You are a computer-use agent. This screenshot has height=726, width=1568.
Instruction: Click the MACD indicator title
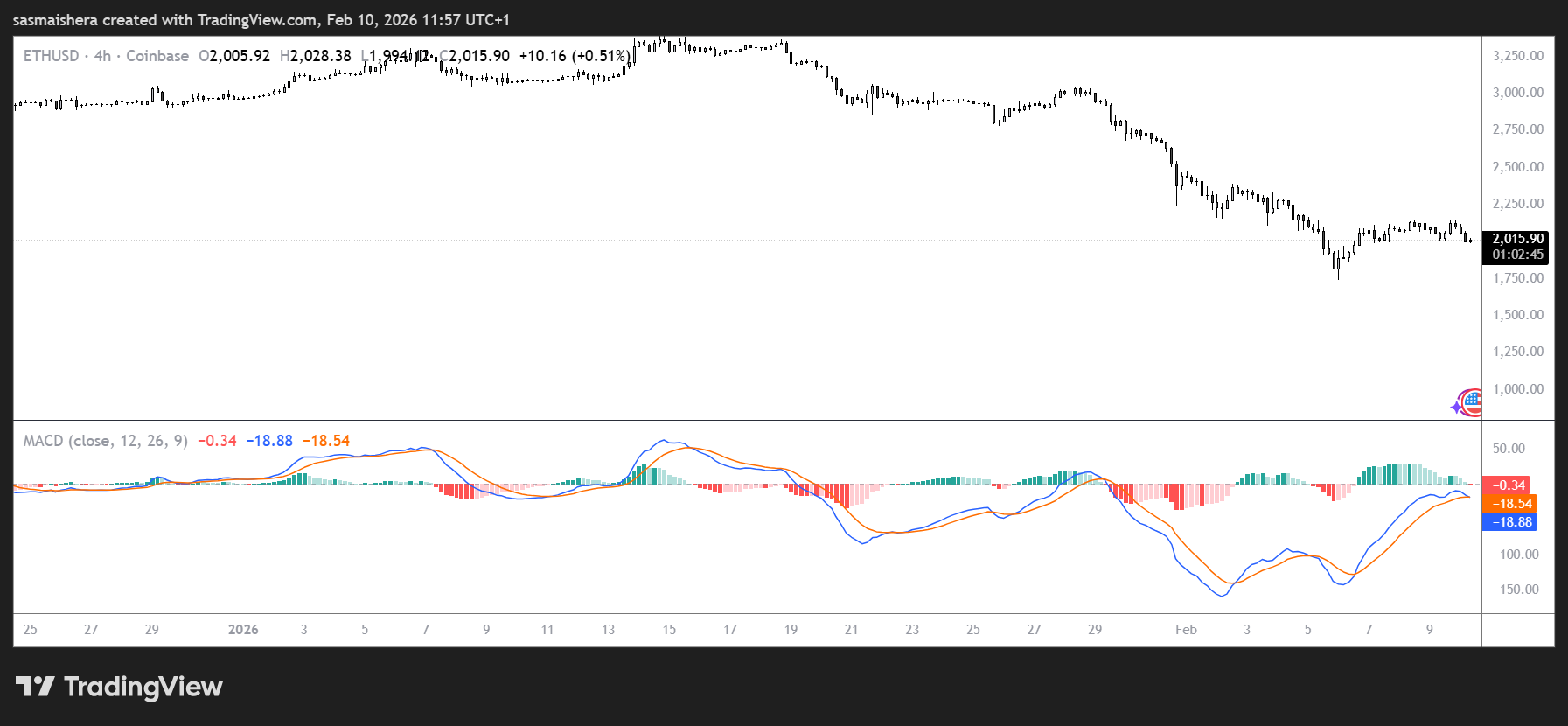point(105,441)
